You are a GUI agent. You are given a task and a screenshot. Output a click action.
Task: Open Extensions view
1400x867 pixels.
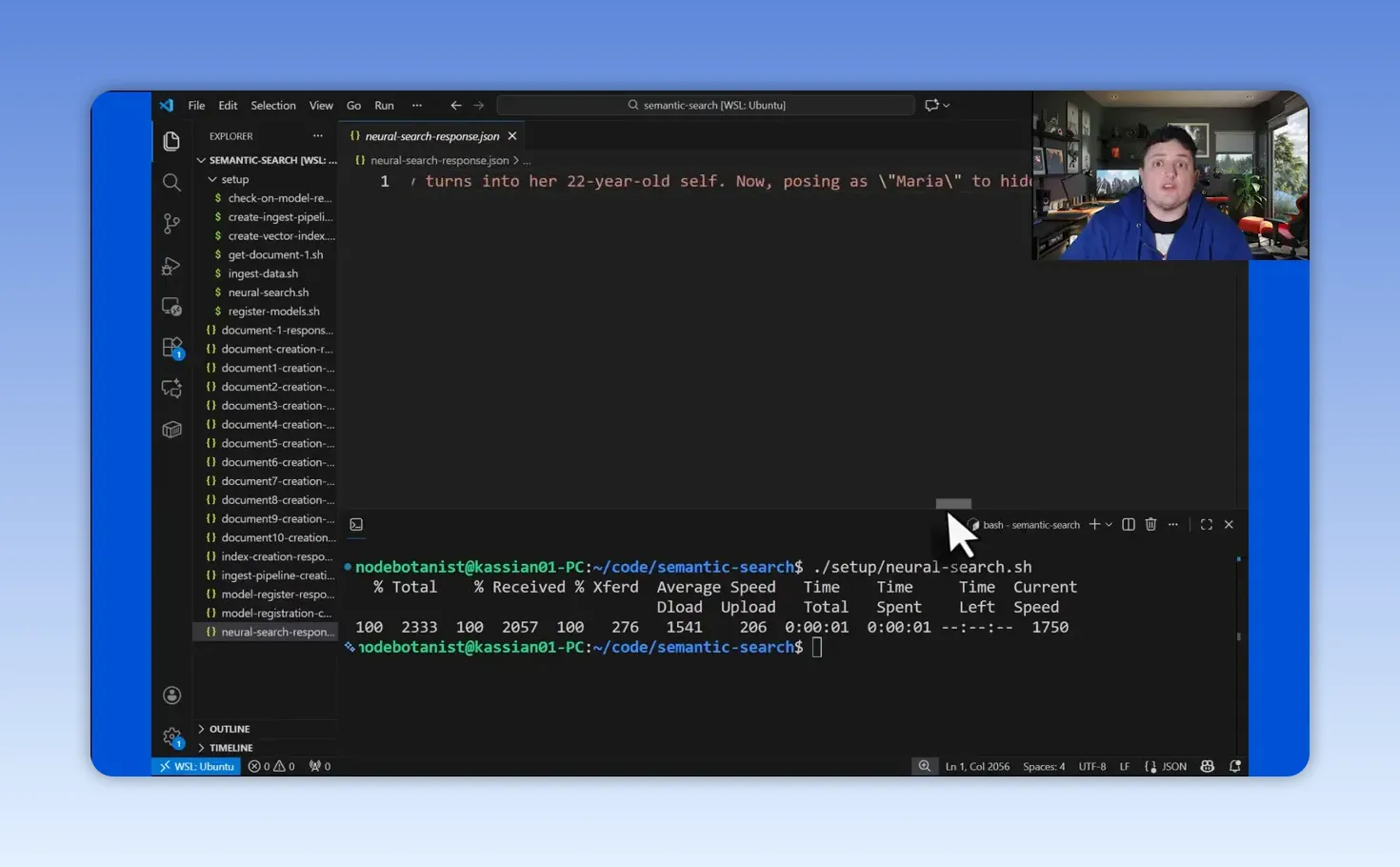(x=171, y=348)
